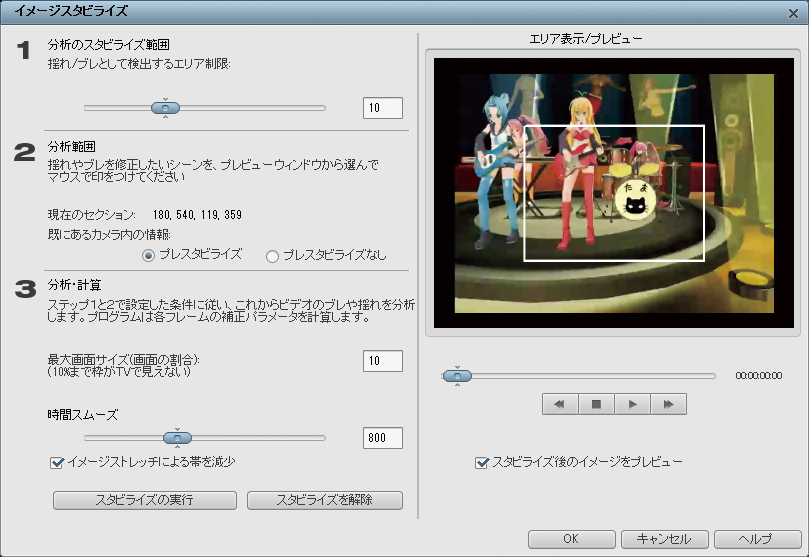Click the エリア表示/プレビュー heading
This screenshot has width=809, height=557.
pyautogui.click(x=586, y=39)
